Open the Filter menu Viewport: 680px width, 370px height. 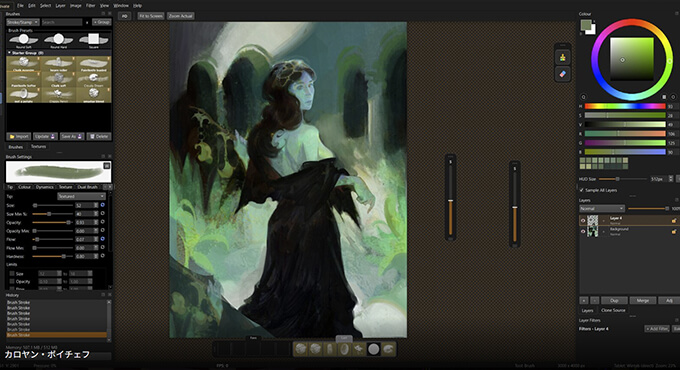tap(90, 6)
